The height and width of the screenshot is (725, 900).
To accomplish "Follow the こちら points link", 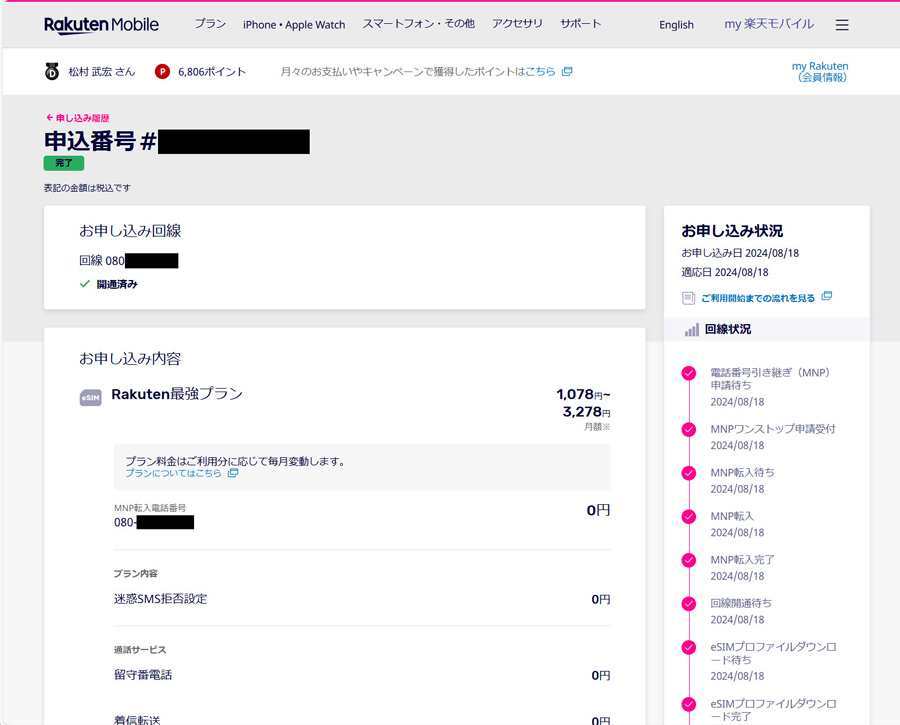I will coord(541,72).
